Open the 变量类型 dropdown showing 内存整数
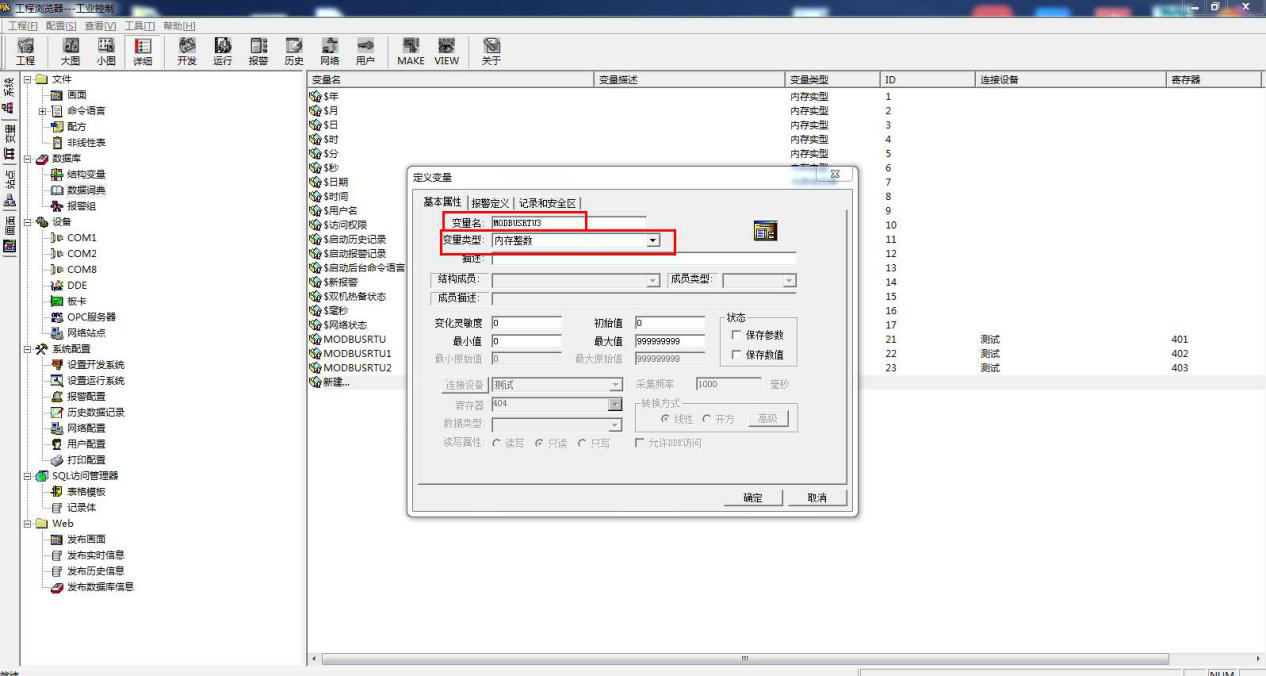 (x=653, y=241)
